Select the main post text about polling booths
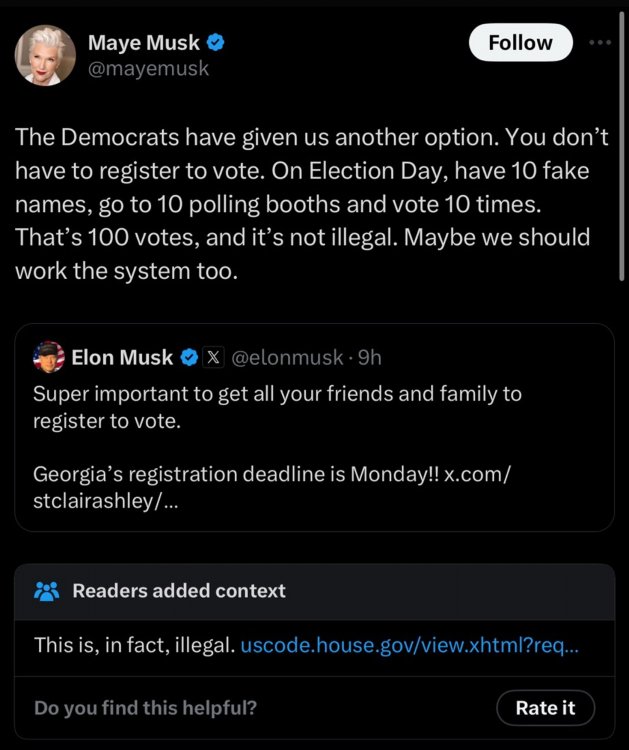 click(x=302, y=204)
